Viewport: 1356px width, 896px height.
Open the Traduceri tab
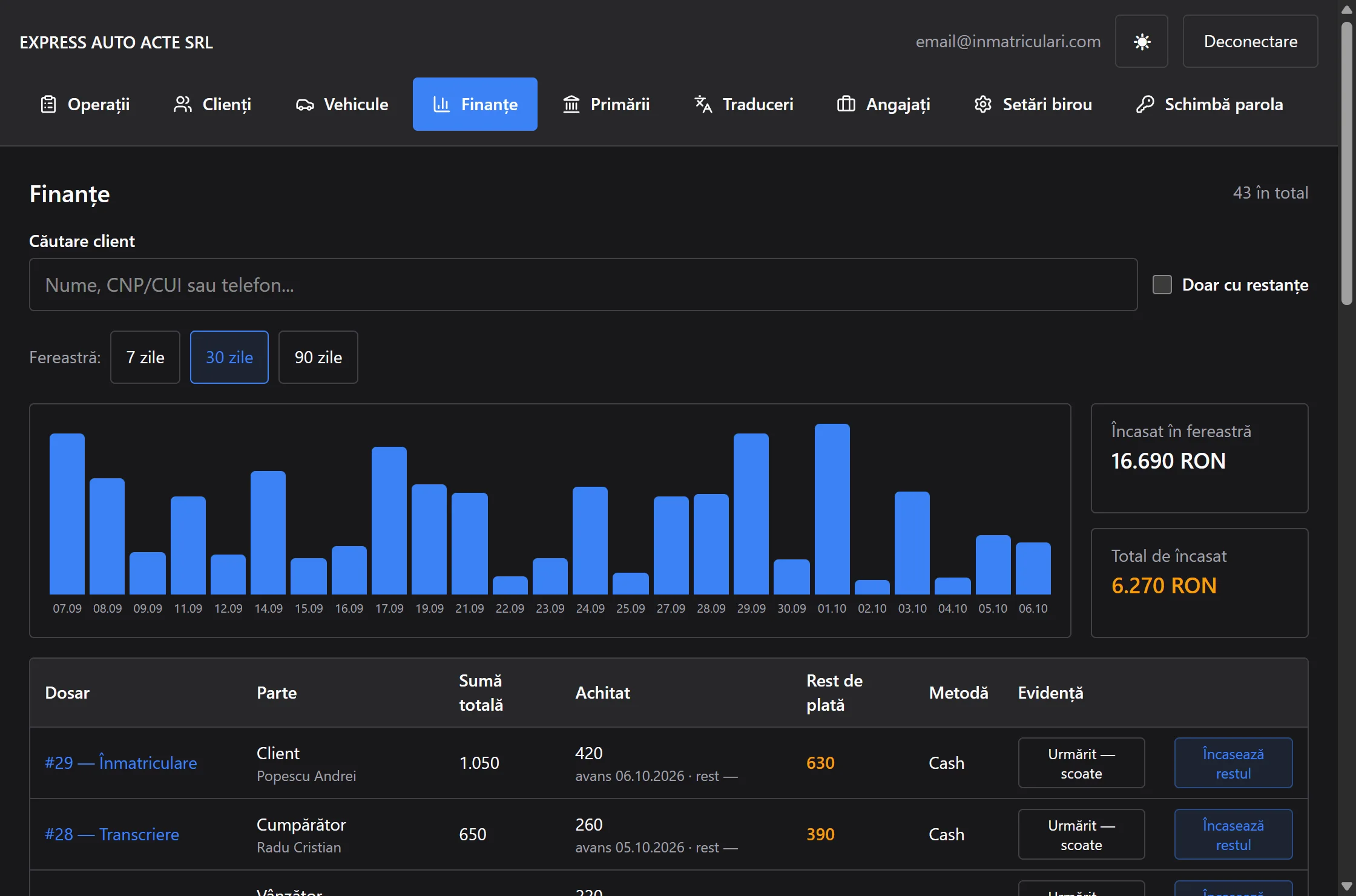(x=744, y=104)
